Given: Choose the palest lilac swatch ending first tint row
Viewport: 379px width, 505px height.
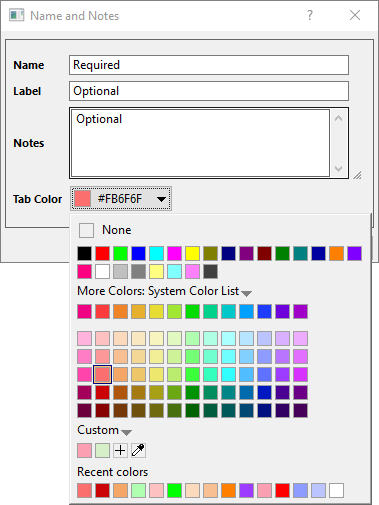Looking at the screenshot, I should click(300, 338).
